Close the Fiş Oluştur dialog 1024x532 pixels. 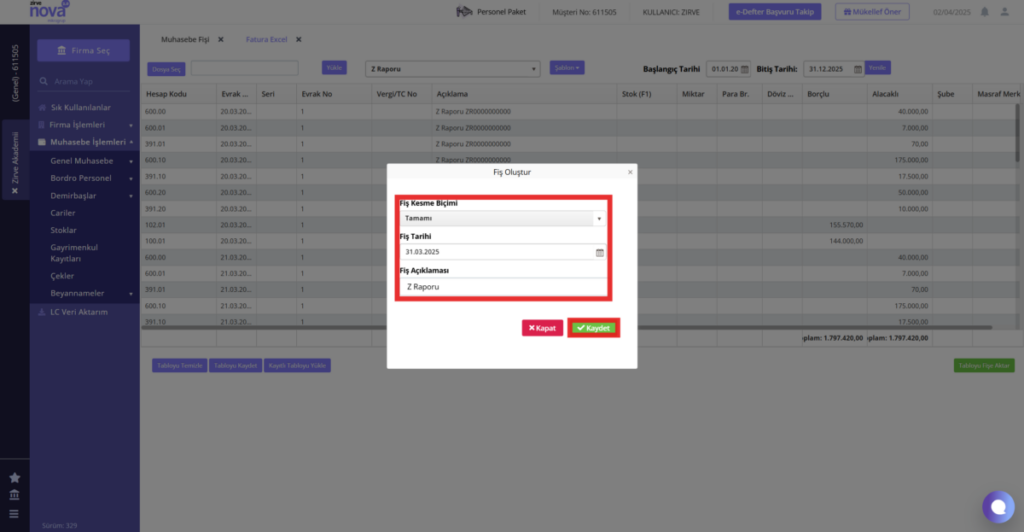[630, 172]
